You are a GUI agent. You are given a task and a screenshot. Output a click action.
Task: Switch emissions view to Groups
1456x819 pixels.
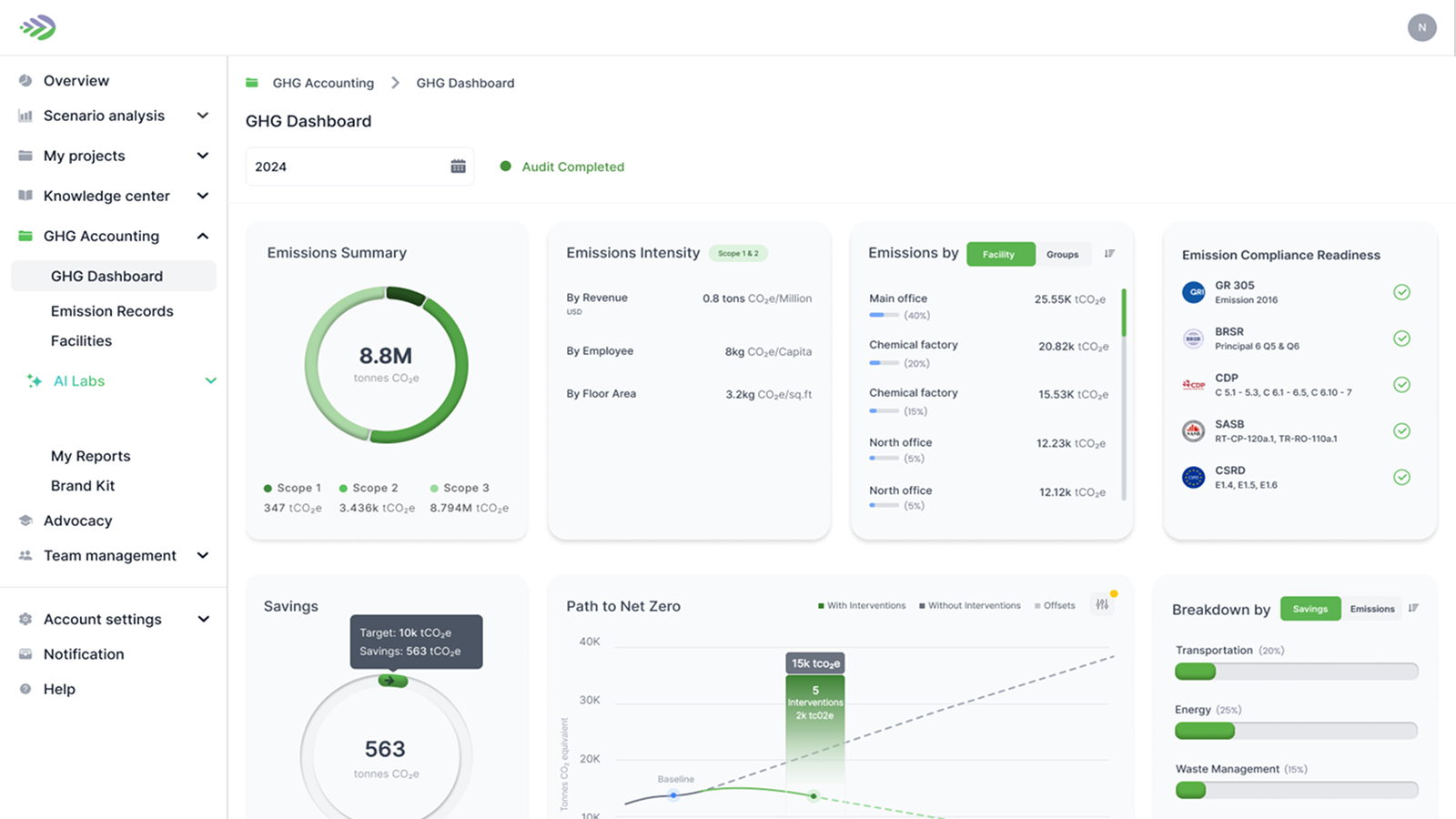1063,254
